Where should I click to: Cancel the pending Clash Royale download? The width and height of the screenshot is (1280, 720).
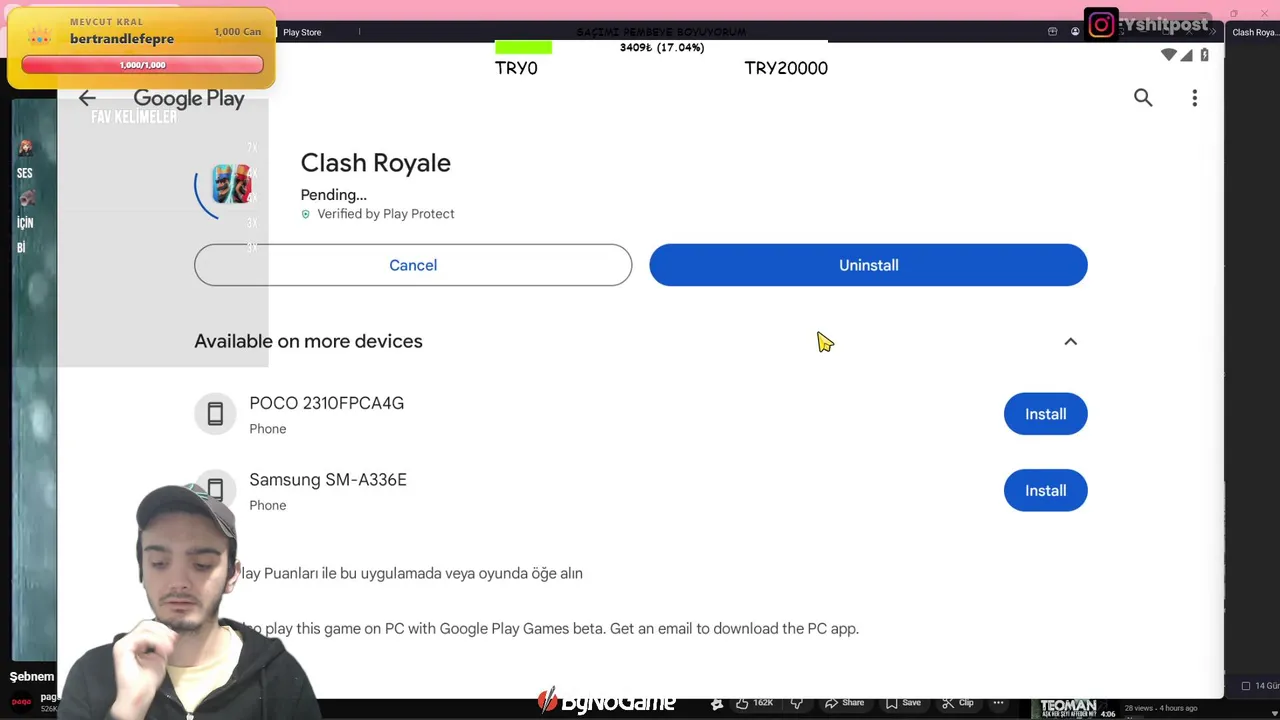[413, 265]
